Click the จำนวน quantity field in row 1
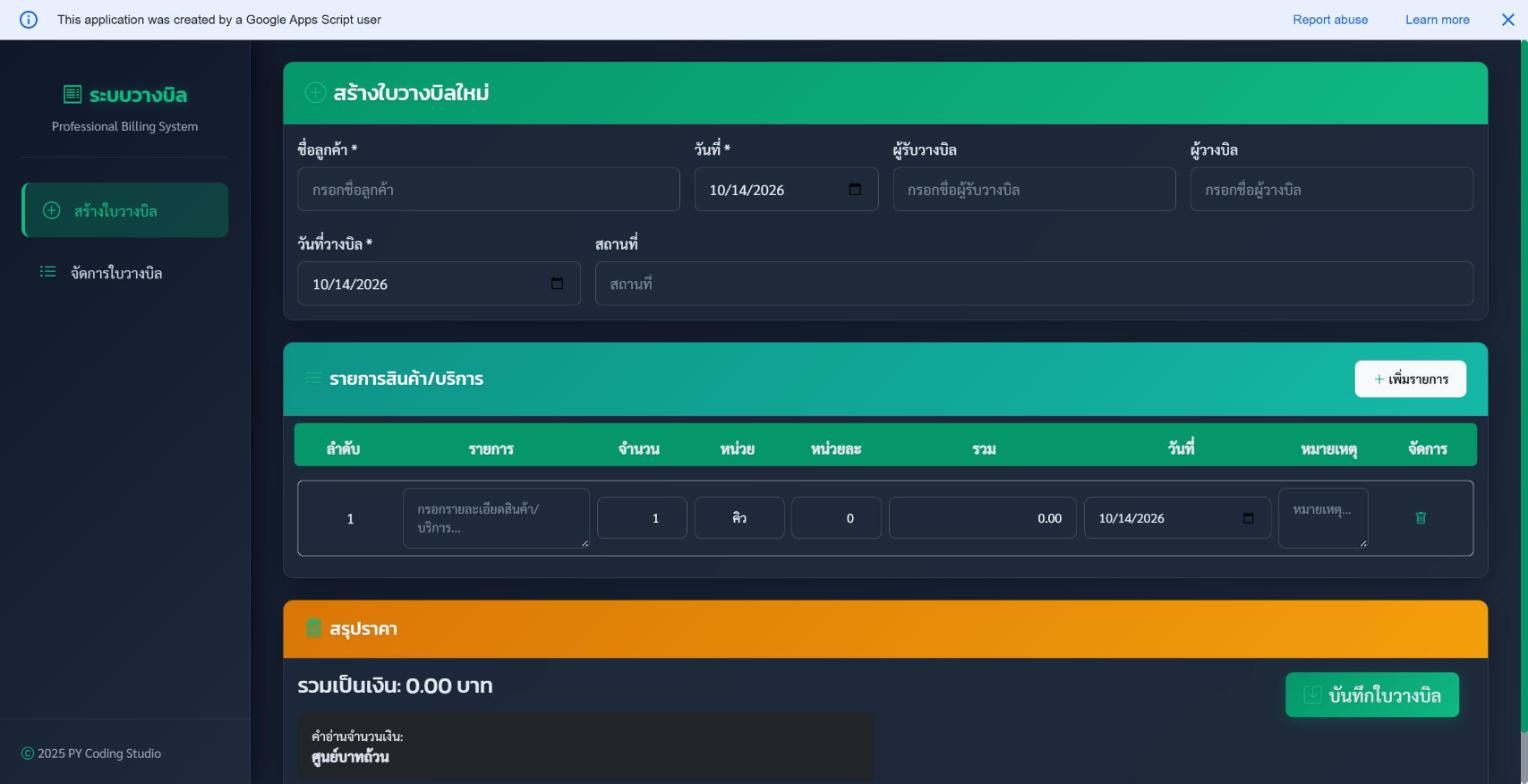Image resolution: width=1528 pixels, height=784 pixels. point(642,518)
